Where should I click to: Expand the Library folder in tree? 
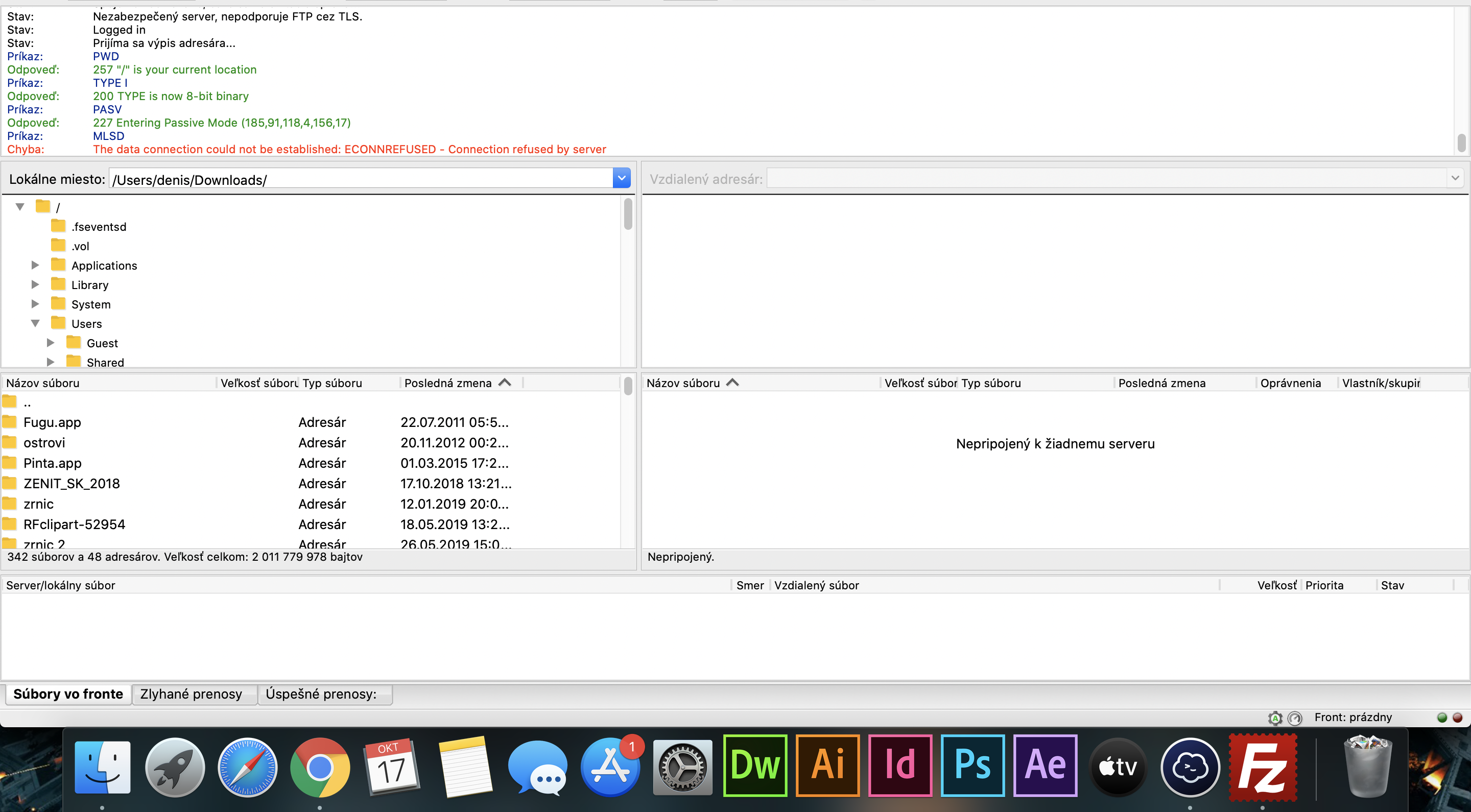tap(35, 284)
